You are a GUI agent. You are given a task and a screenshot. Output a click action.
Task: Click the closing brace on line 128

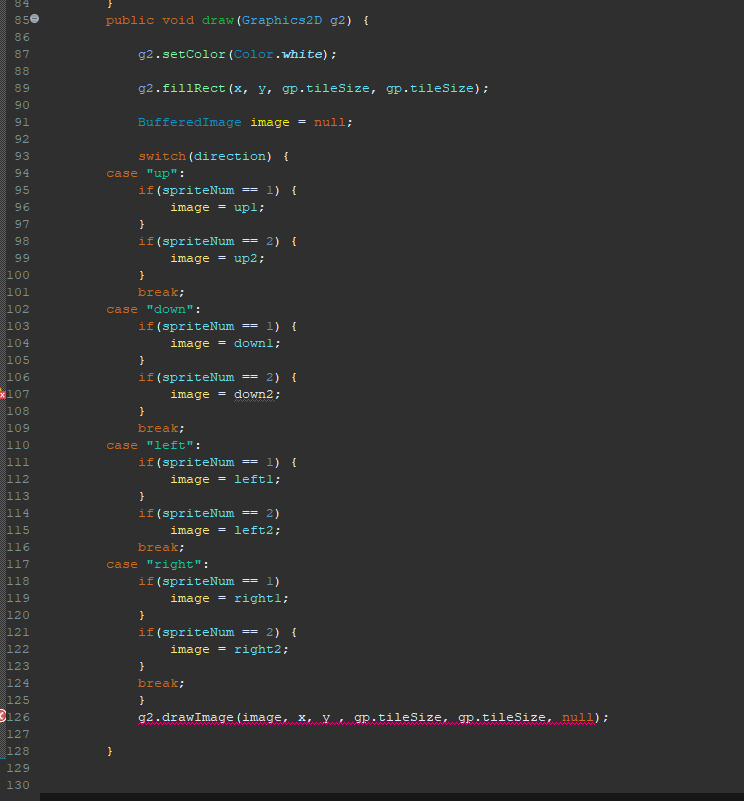click(110, 750)
